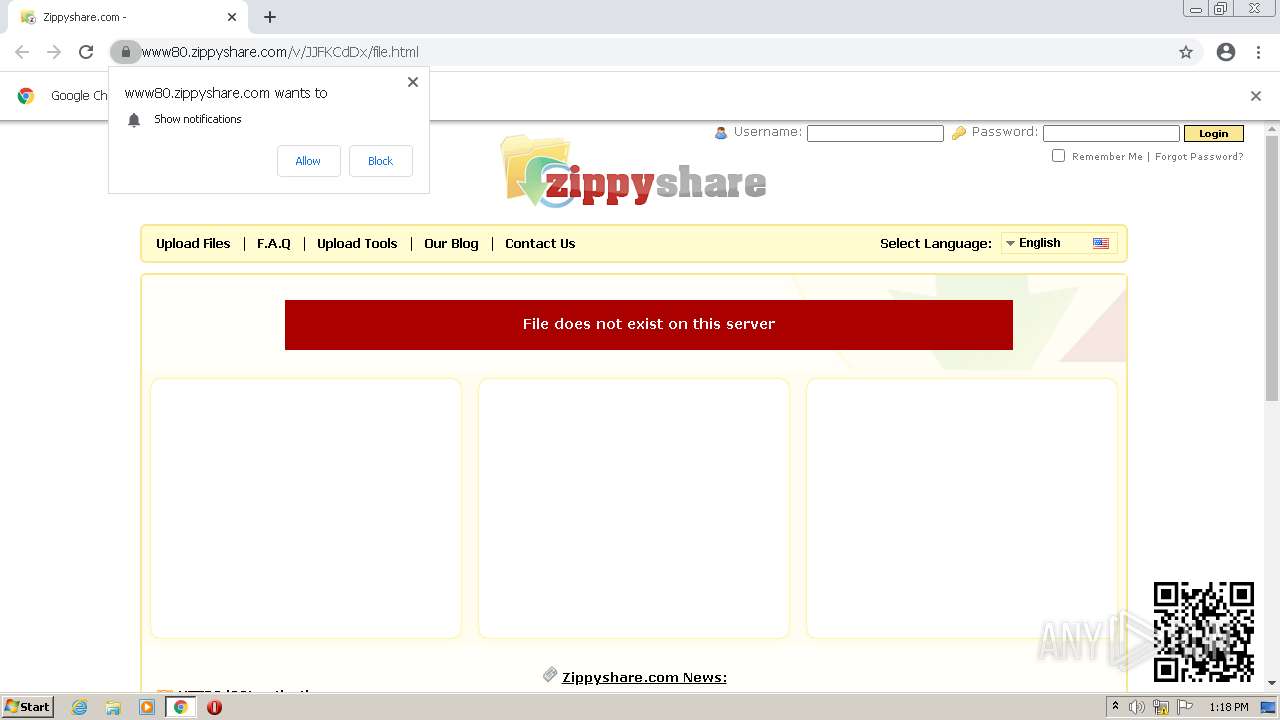This screenshot has width=1280, height=720.
Task: Tick the Remember Me checkbox
Action: 1058,156
